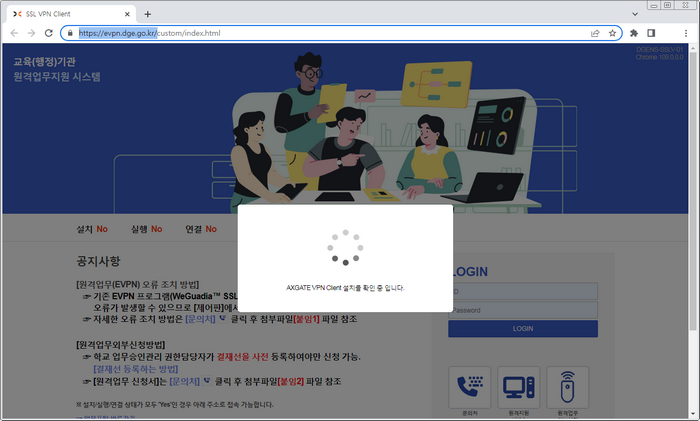Bookmark this page with the star icon
This screenshot has height=421, width=700.
[612, 33]
